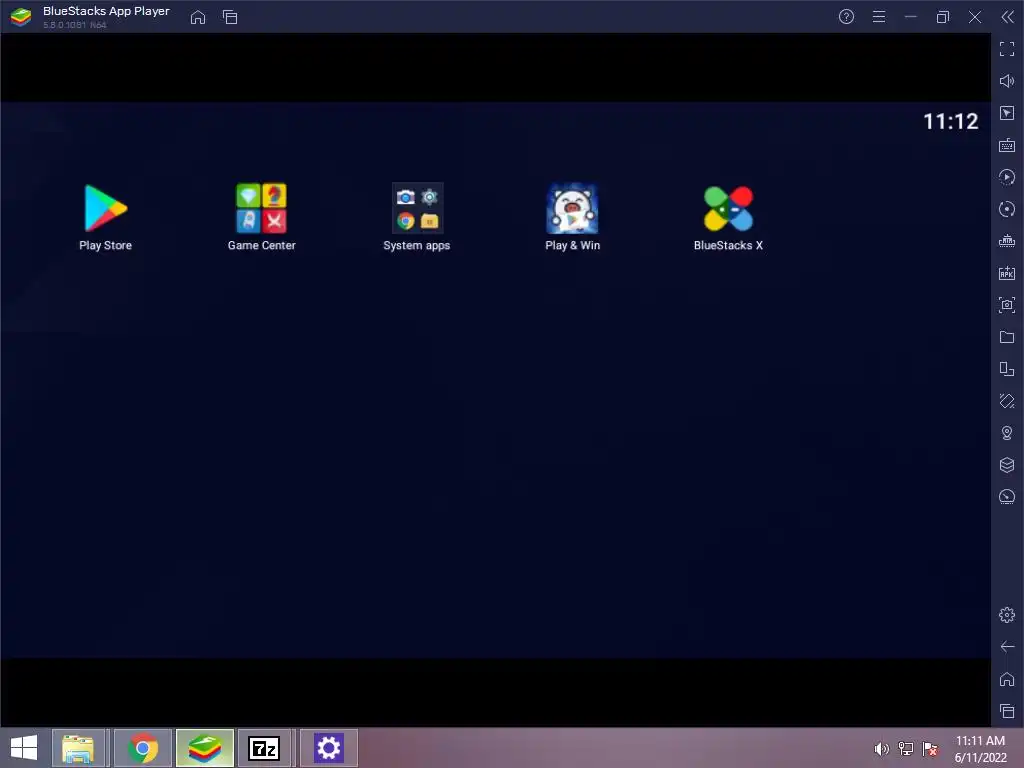Click the circular sync arrows icon
Screen dimensions: 1024x768
(x=1007, y=209)
